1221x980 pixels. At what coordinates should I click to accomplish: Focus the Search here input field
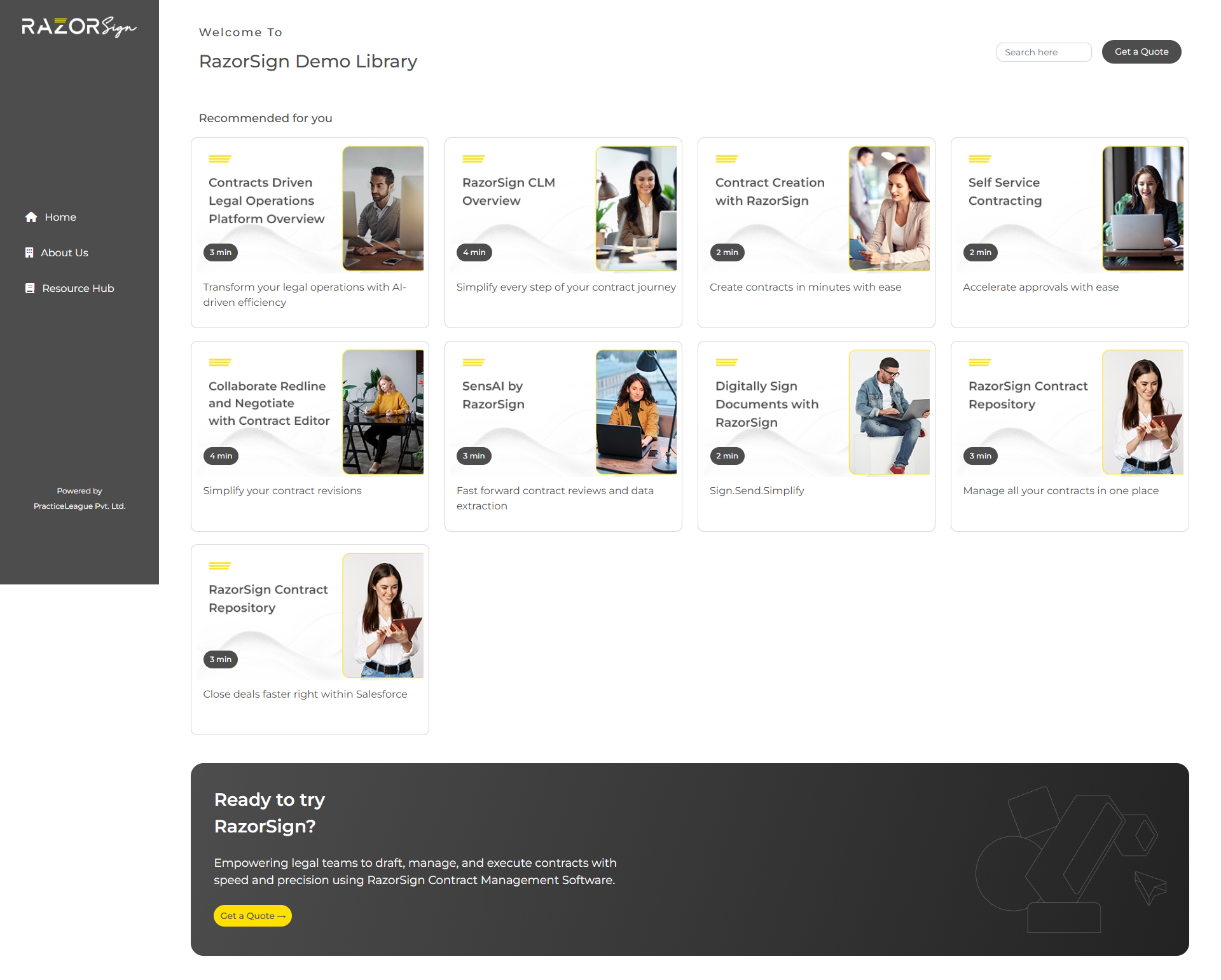coord(1044,52)
